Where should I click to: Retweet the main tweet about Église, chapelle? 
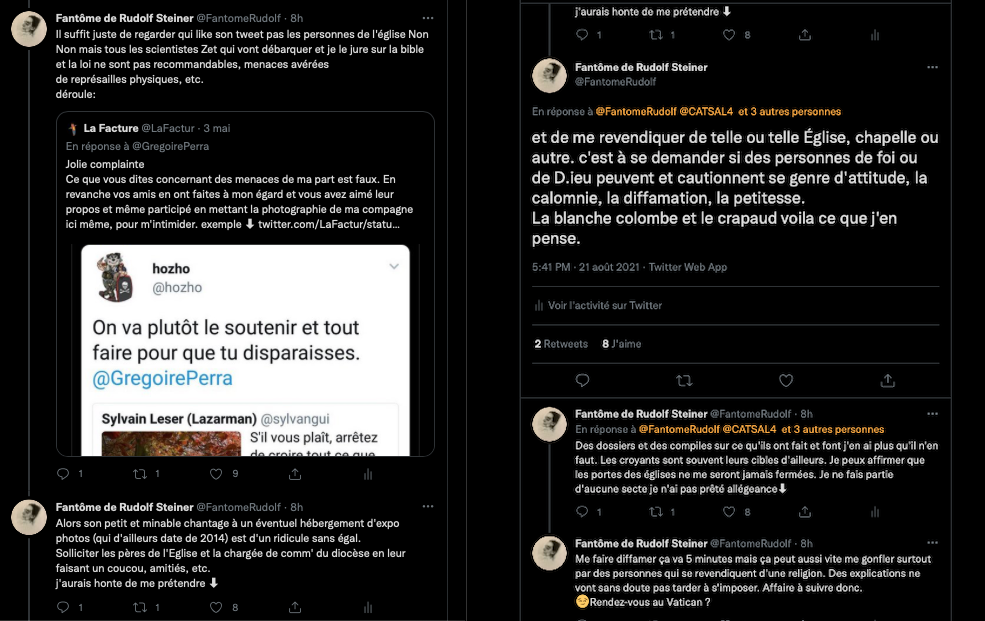click(684, 380)
